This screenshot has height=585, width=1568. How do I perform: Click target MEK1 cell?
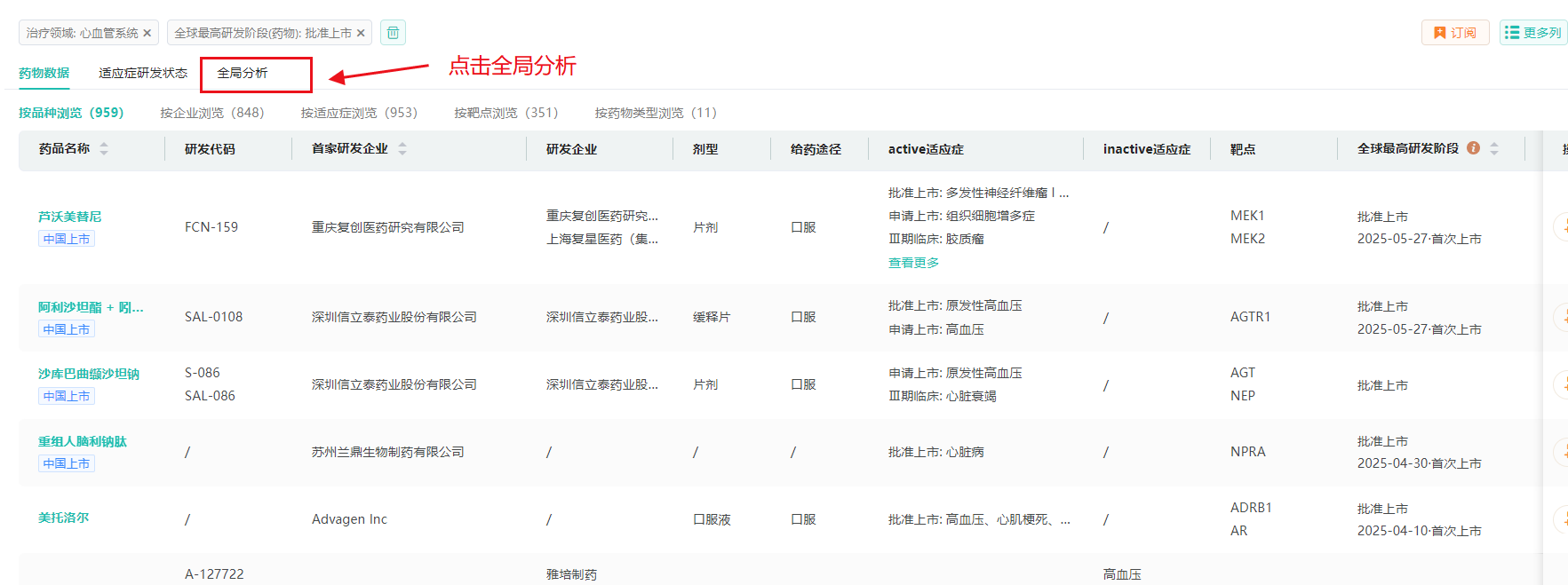click(x=1247, y=216)
